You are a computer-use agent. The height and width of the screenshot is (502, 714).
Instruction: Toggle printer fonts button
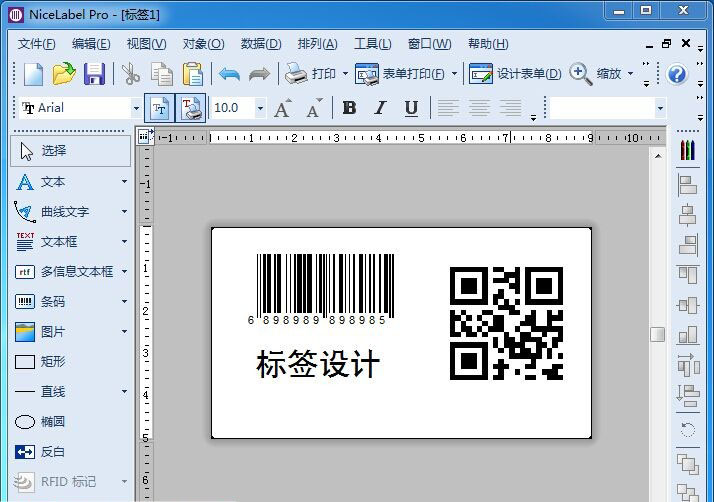click(x=190, y=108)
